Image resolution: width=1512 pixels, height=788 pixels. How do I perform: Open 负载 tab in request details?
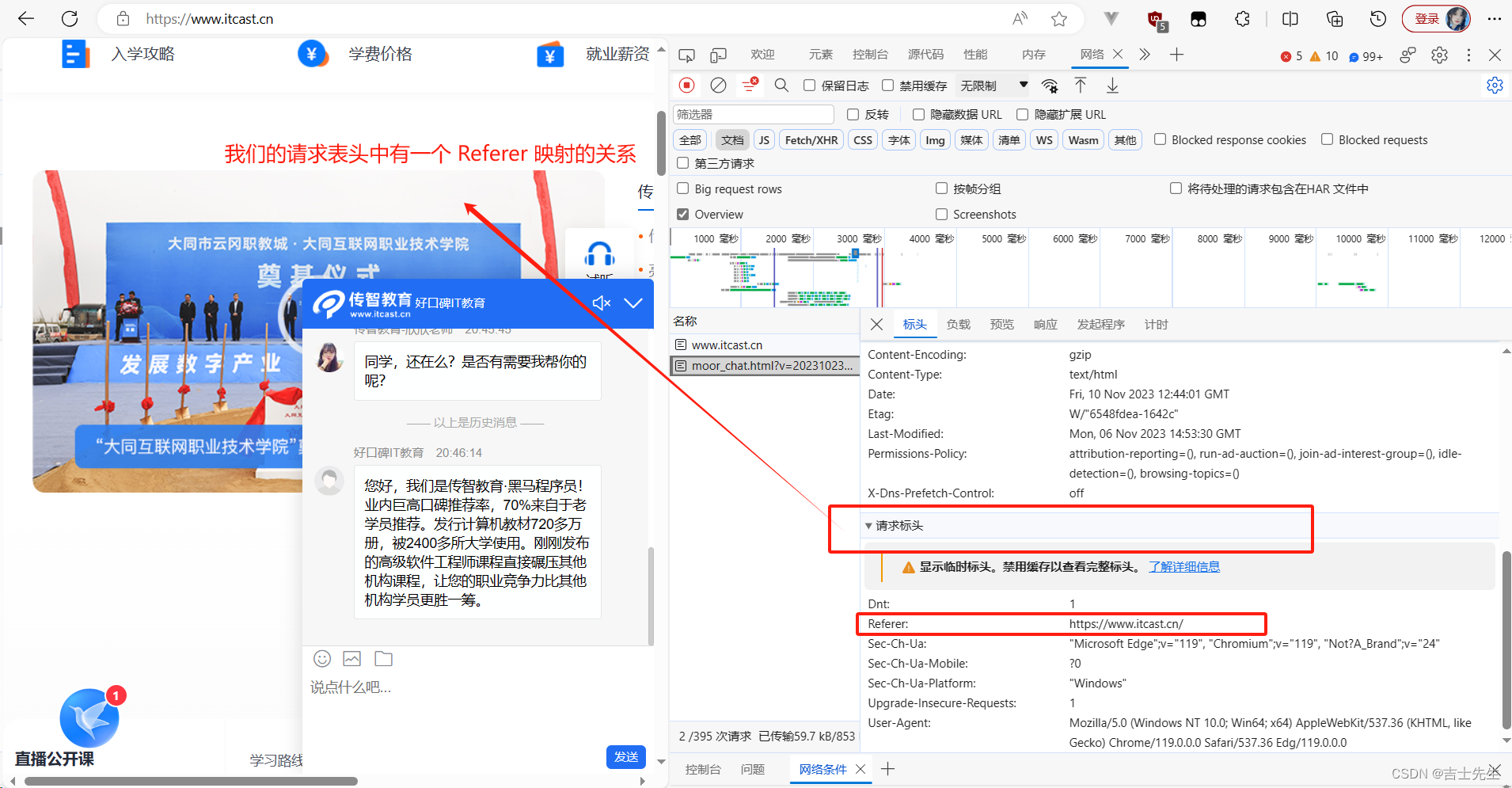pyautogui.click(x=958, y=324)
